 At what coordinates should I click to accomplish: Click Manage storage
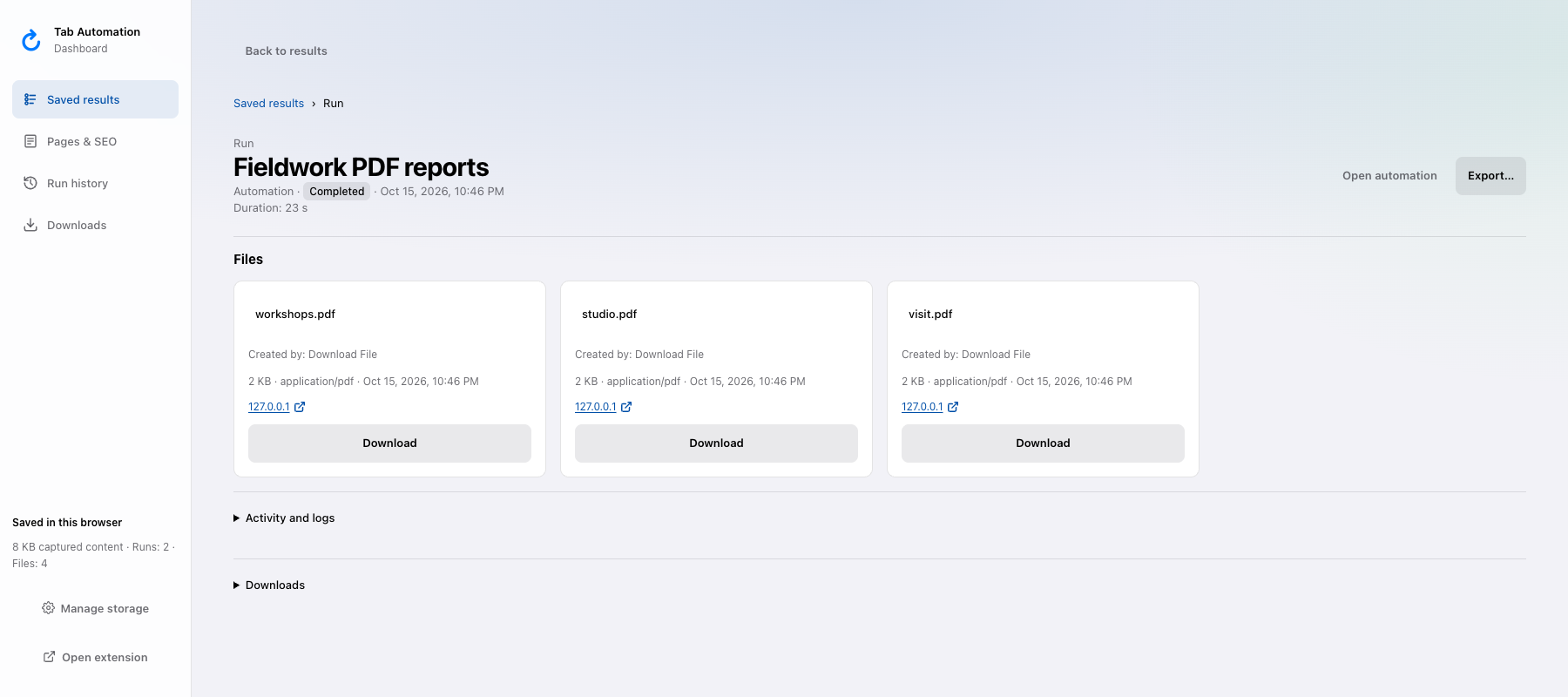95,608
